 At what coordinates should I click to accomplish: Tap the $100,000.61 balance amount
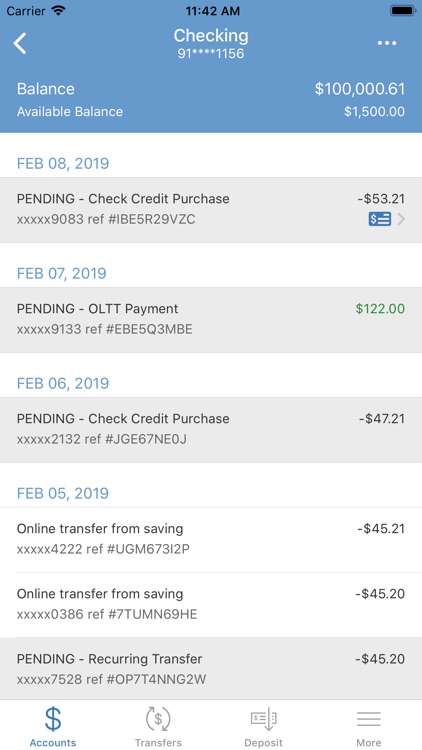pyautogui.click(x=360, y=89)
